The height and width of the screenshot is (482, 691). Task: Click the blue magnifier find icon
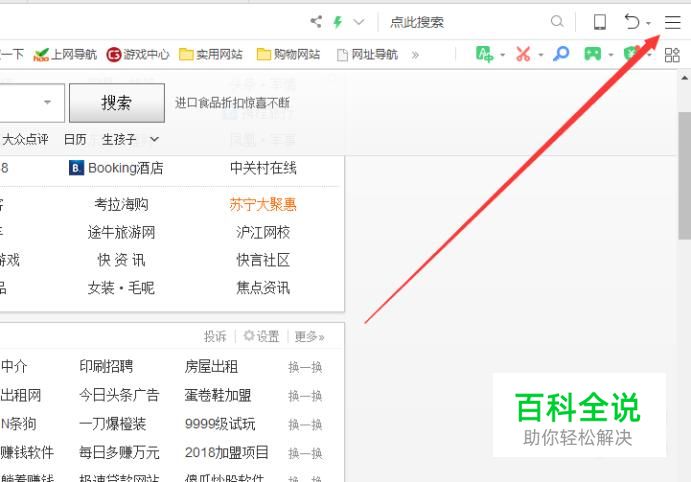click(x=561, y=54)
